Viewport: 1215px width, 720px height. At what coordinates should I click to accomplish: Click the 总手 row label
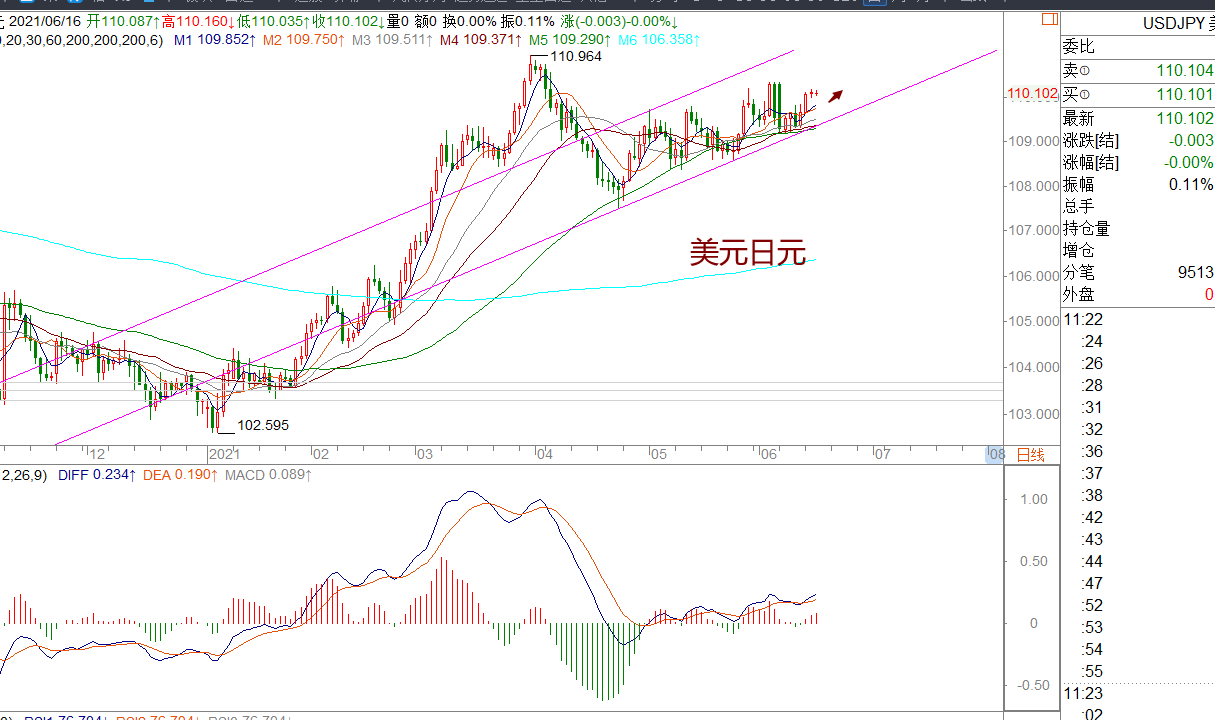coord(1078,206)
